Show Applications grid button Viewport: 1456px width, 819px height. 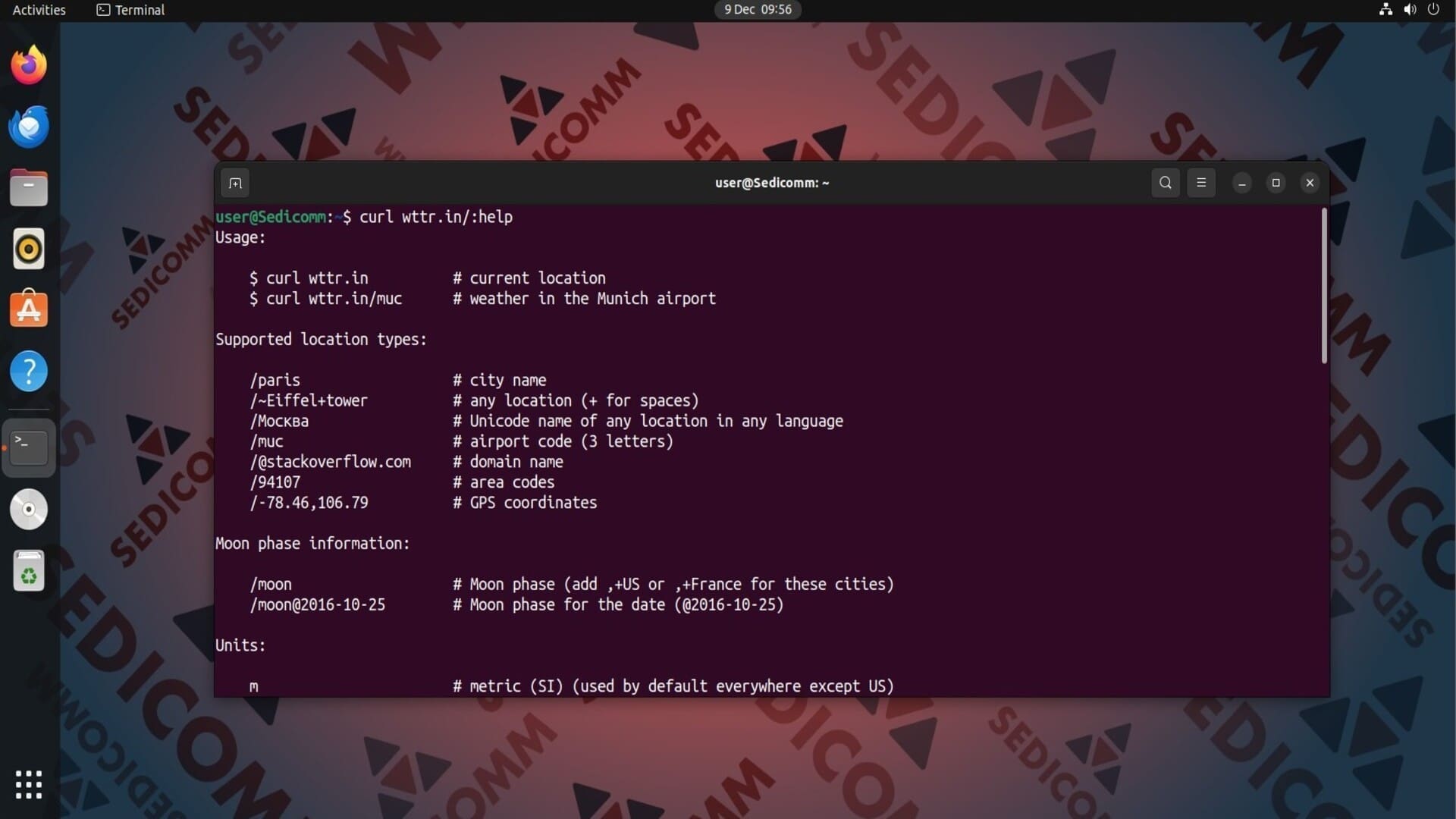pos(29,784)
